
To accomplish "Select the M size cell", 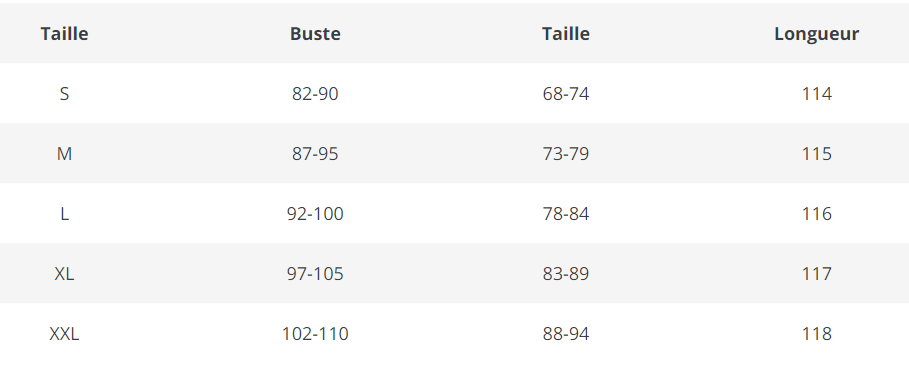I will (64, 154).
